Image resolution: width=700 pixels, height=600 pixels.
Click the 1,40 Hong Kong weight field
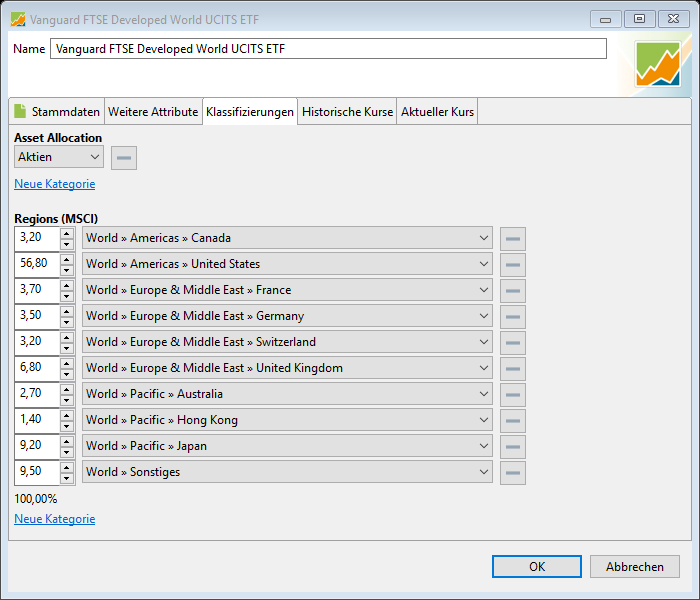(38, 420)
